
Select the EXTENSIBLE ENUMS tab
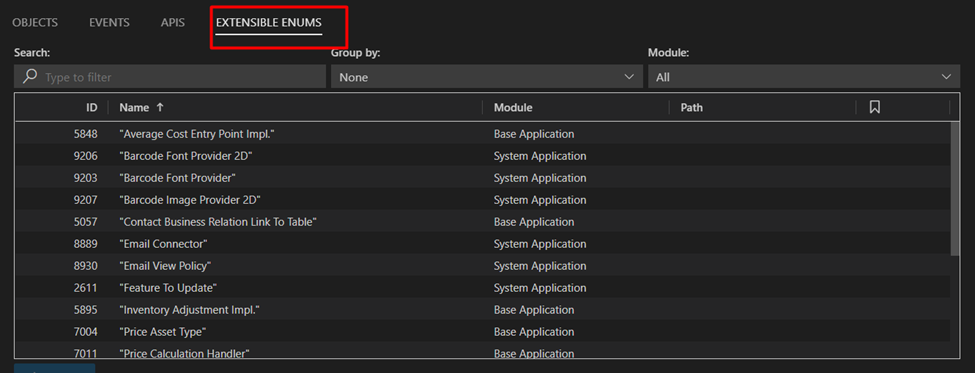pyautogui.click(x=269, y=22)
